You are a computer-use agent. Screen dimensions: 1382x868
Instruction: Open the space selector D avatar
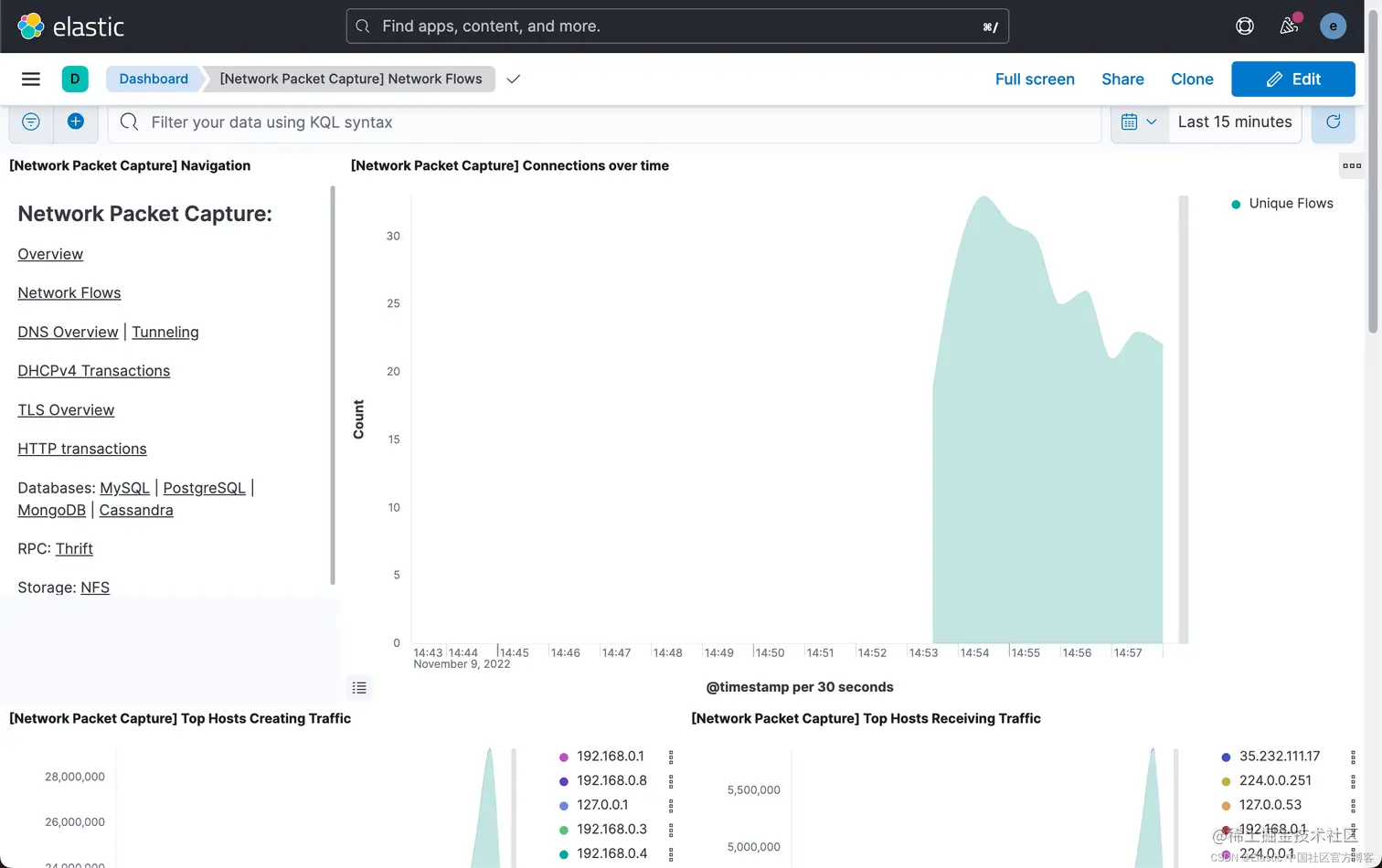[x=75, y=79]
